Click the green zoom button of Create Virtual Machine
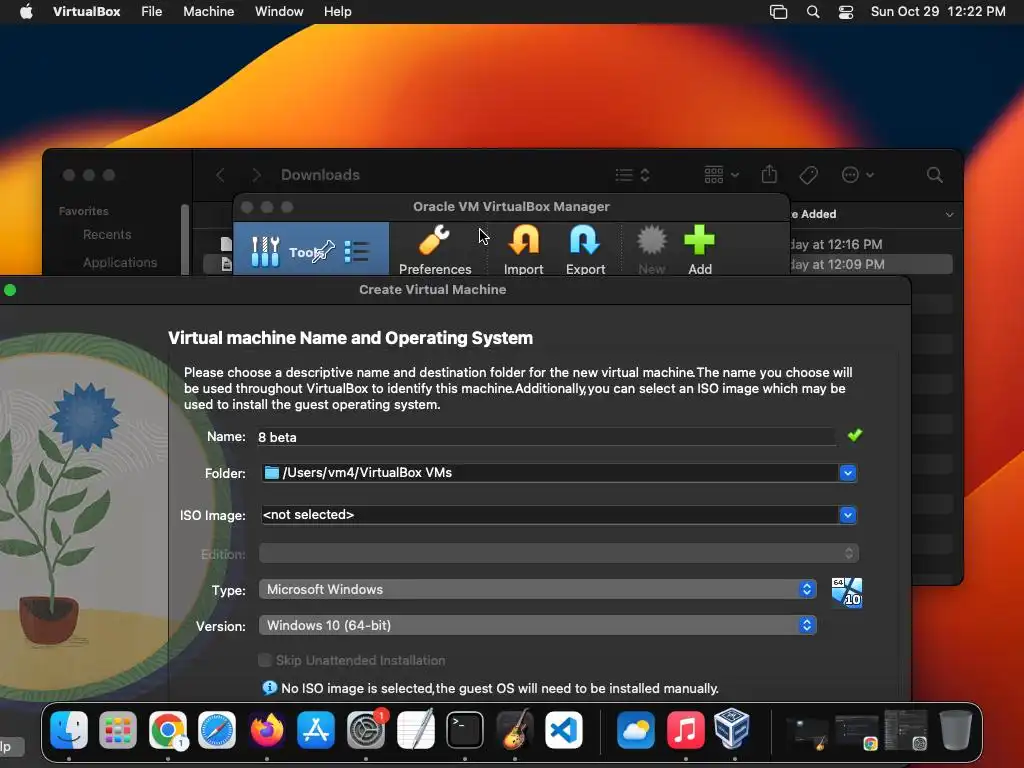The image size is (1024, 768). click(x=10, y=290)
